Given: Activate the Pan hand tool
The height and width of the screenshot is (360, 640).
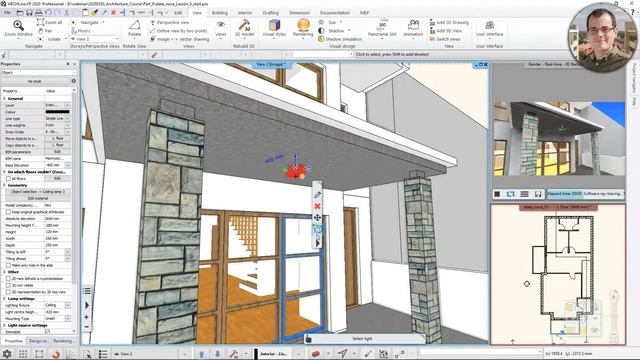Looking at the screenshot, I should [40, 31].
